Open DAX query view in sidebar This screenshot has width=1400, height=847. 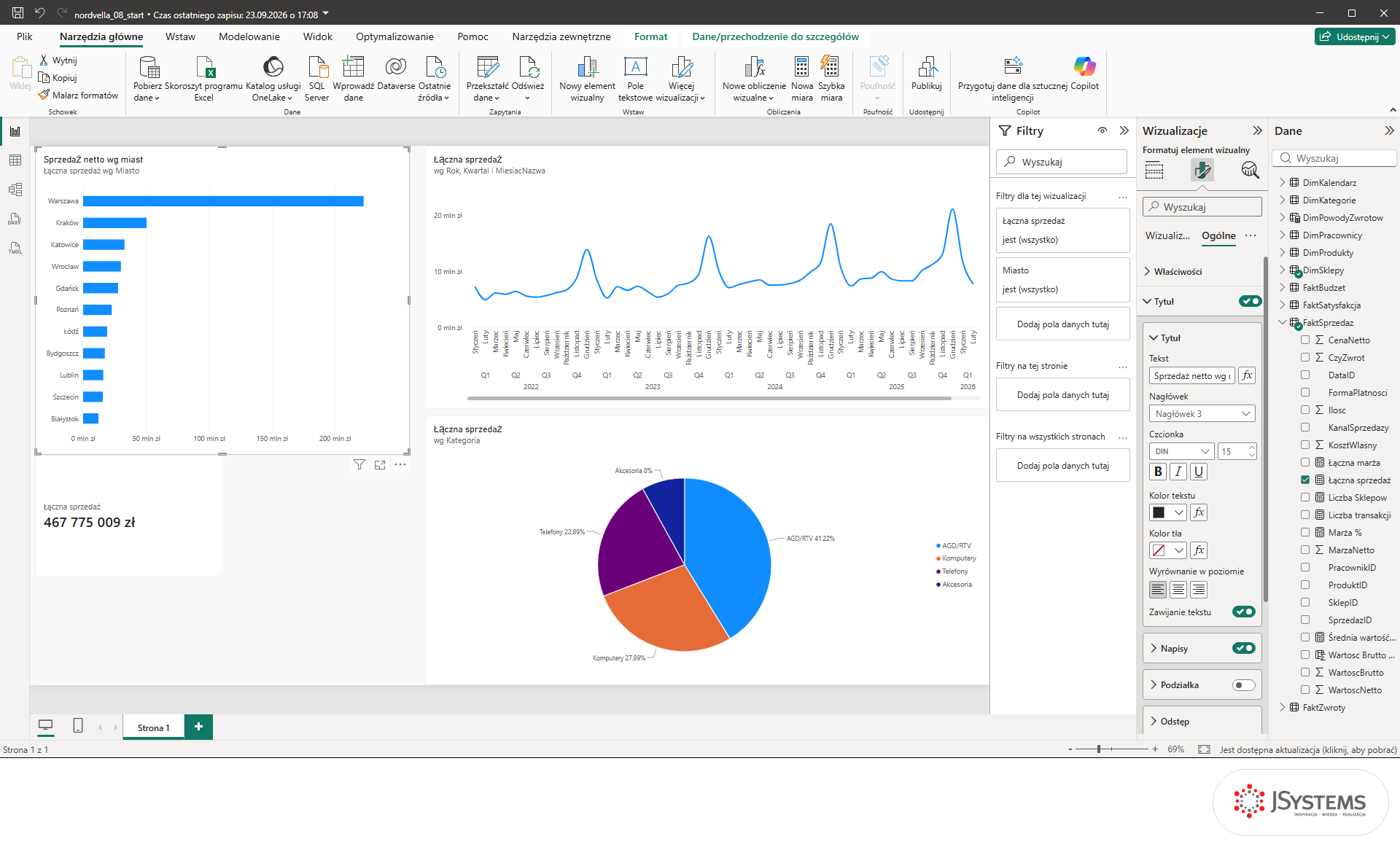click(15, 219)
